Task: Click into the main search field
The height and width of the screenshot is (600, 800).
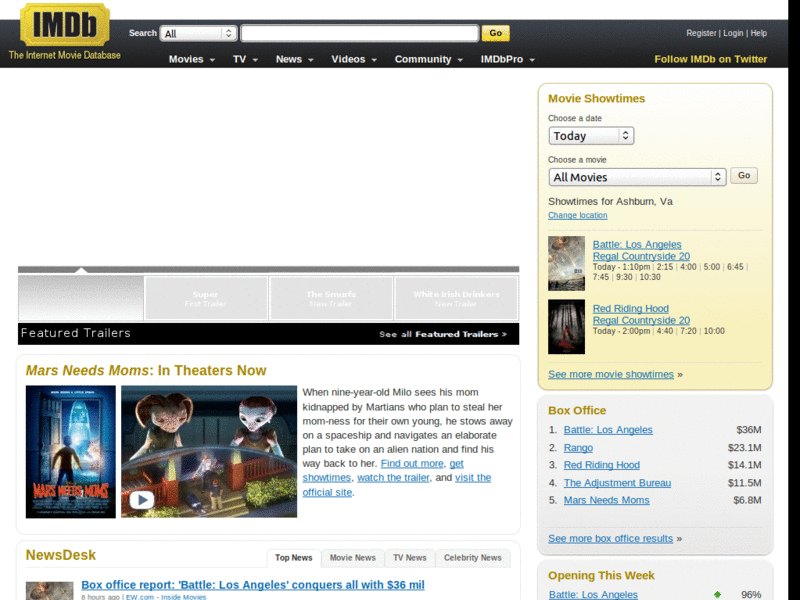Action: click(360, 34)
